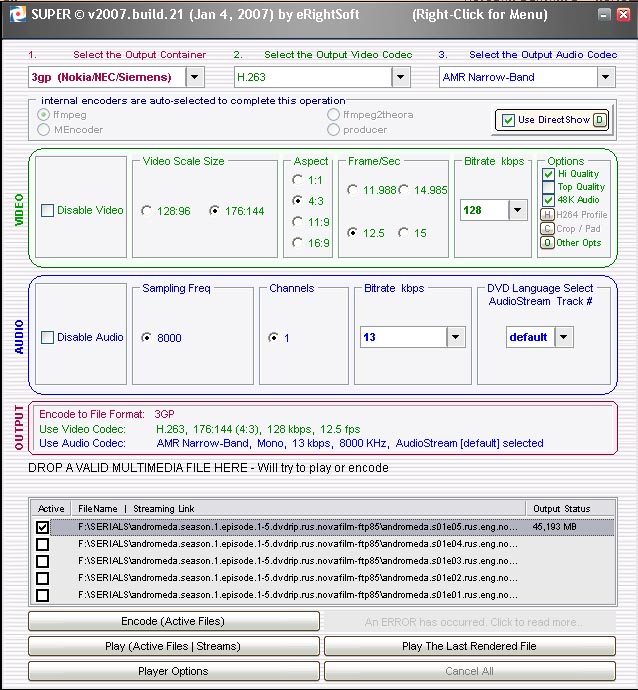Image resolution: width=638 pixels, height=690 pixels.
Task: Expand the AudioStream Track default dropdown
Action: 564,337
